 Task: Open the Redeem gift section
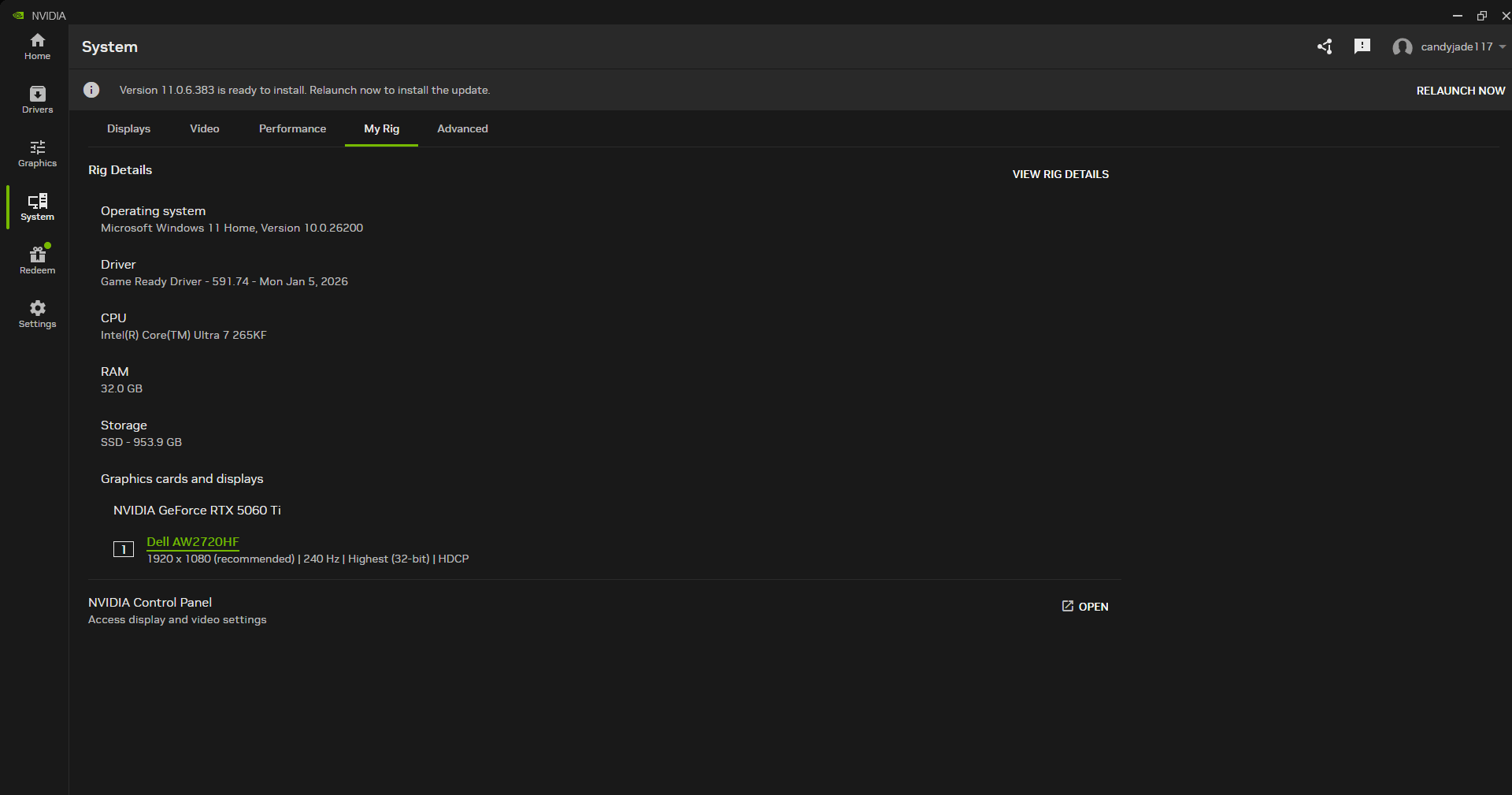pyautogui.click(x=37, y=261)
